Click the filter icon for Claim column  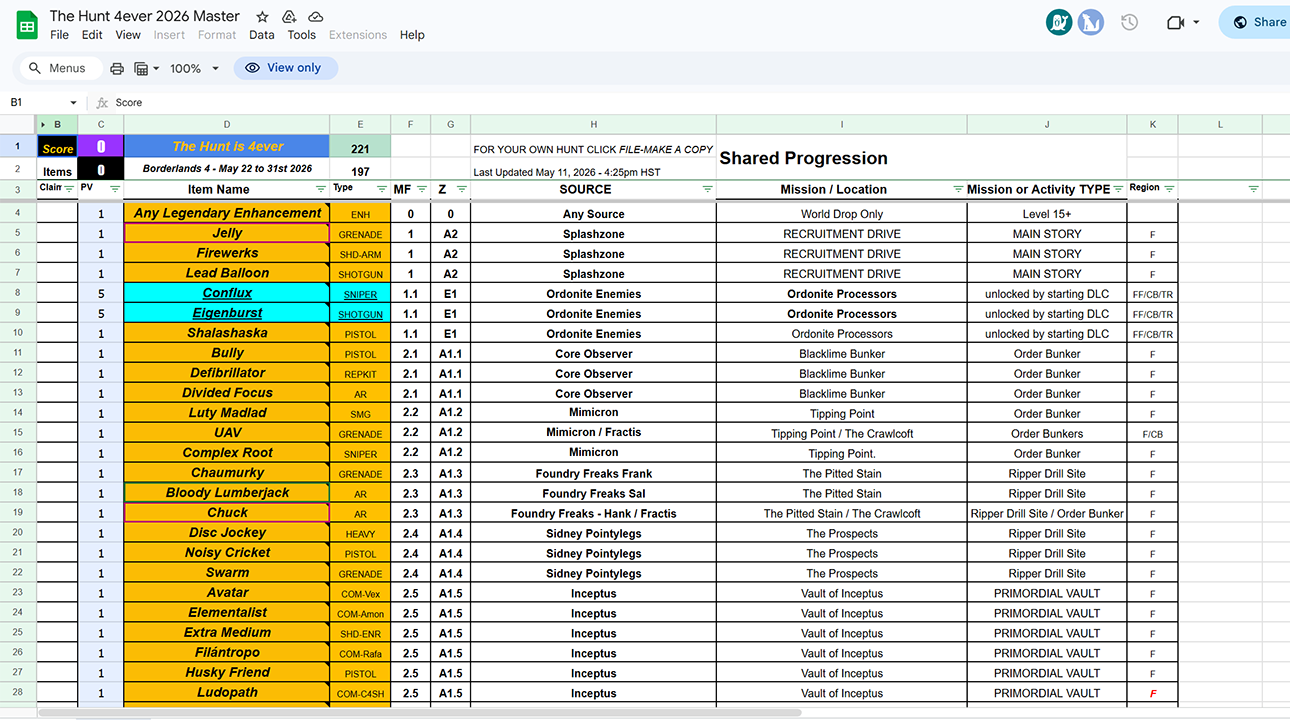(x=69, y=189)
